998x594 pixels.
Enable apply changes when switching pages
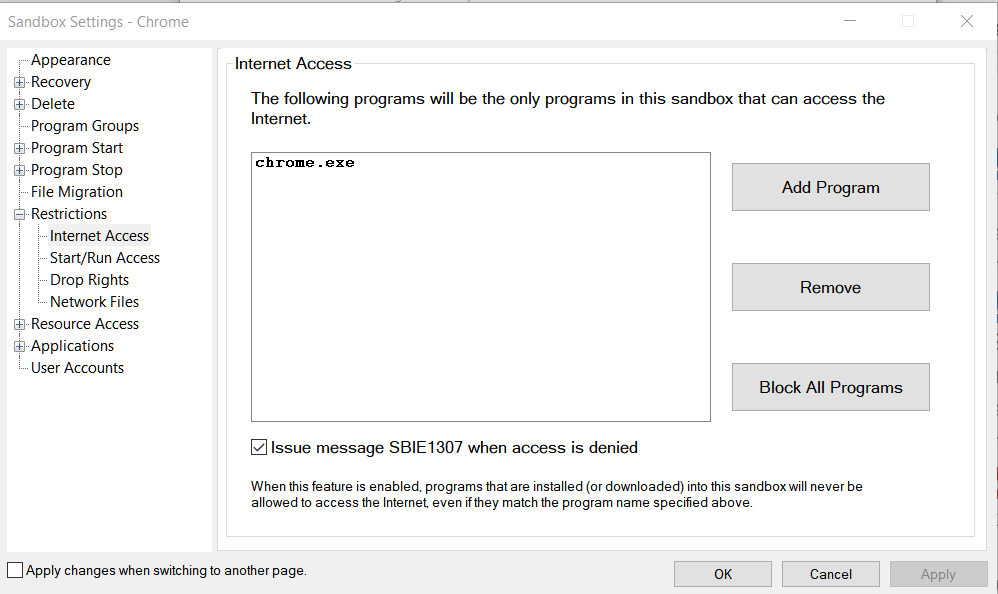point(15,570)
